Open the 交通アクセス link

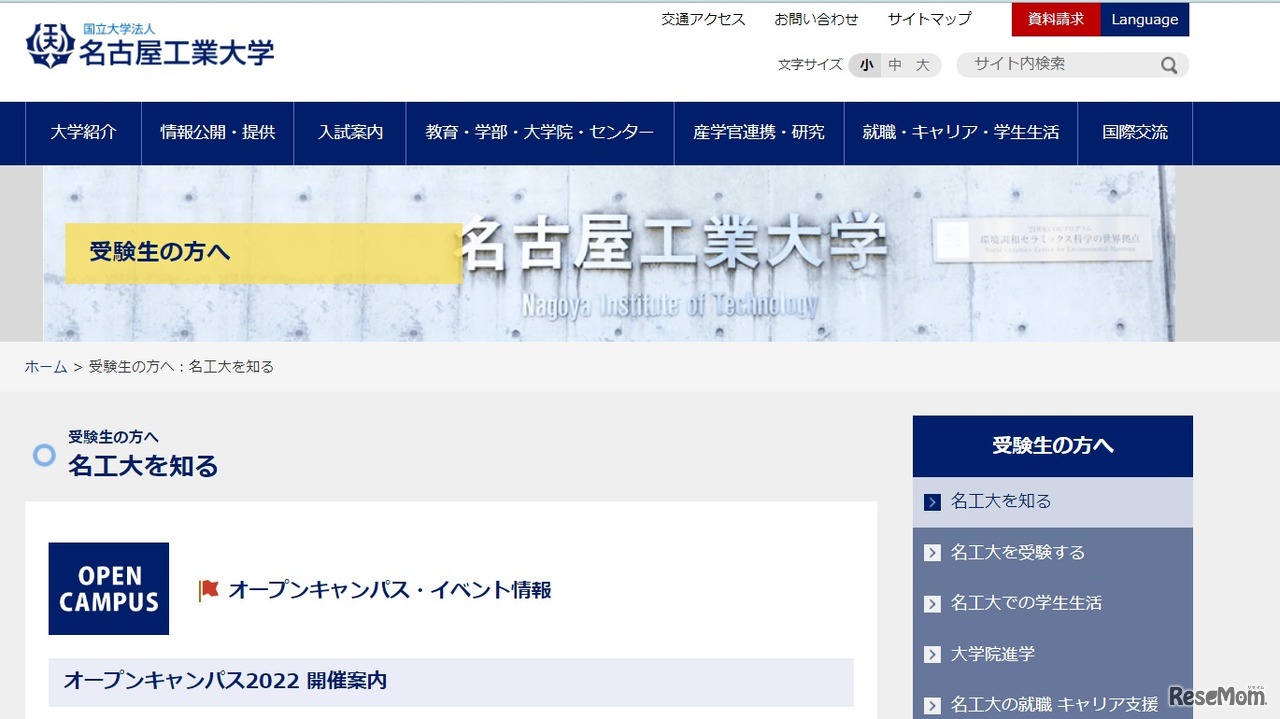click(703, 20)
